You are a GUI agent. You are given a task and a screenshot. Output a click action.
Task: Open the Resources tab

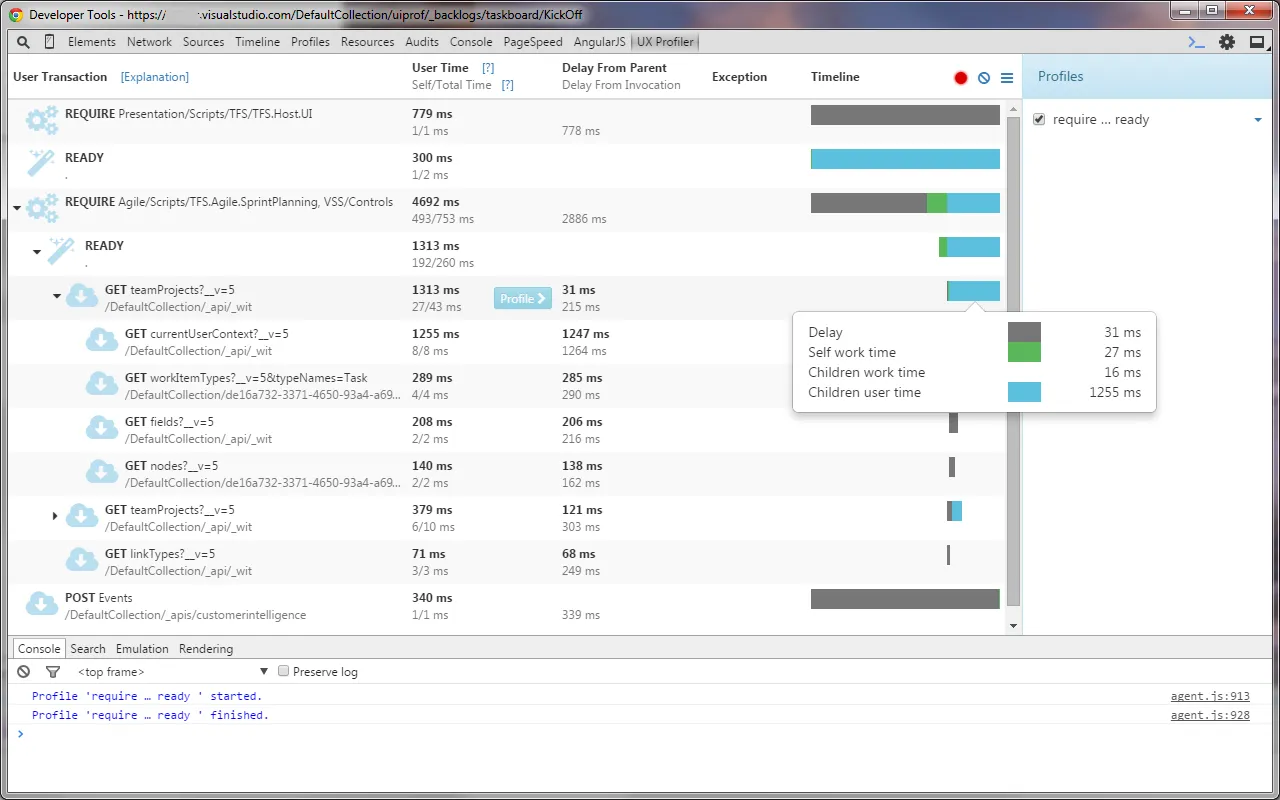click(368, 42)
